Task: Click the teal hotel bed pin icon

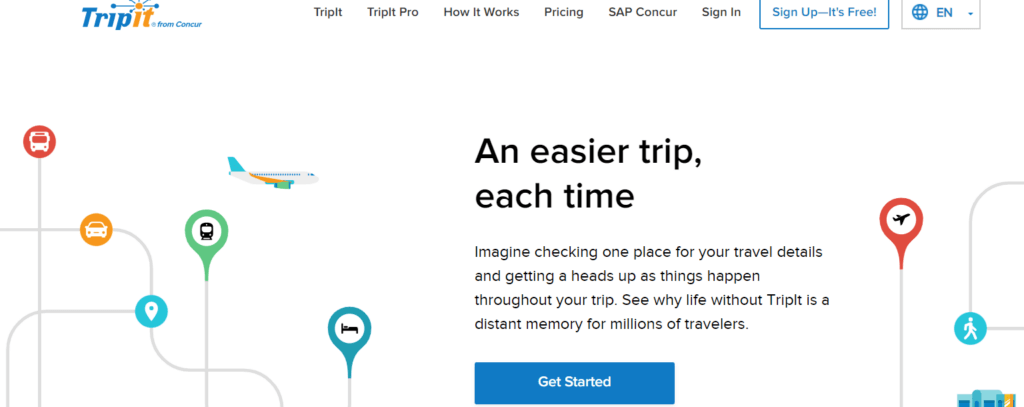Action: coord(349,328)
